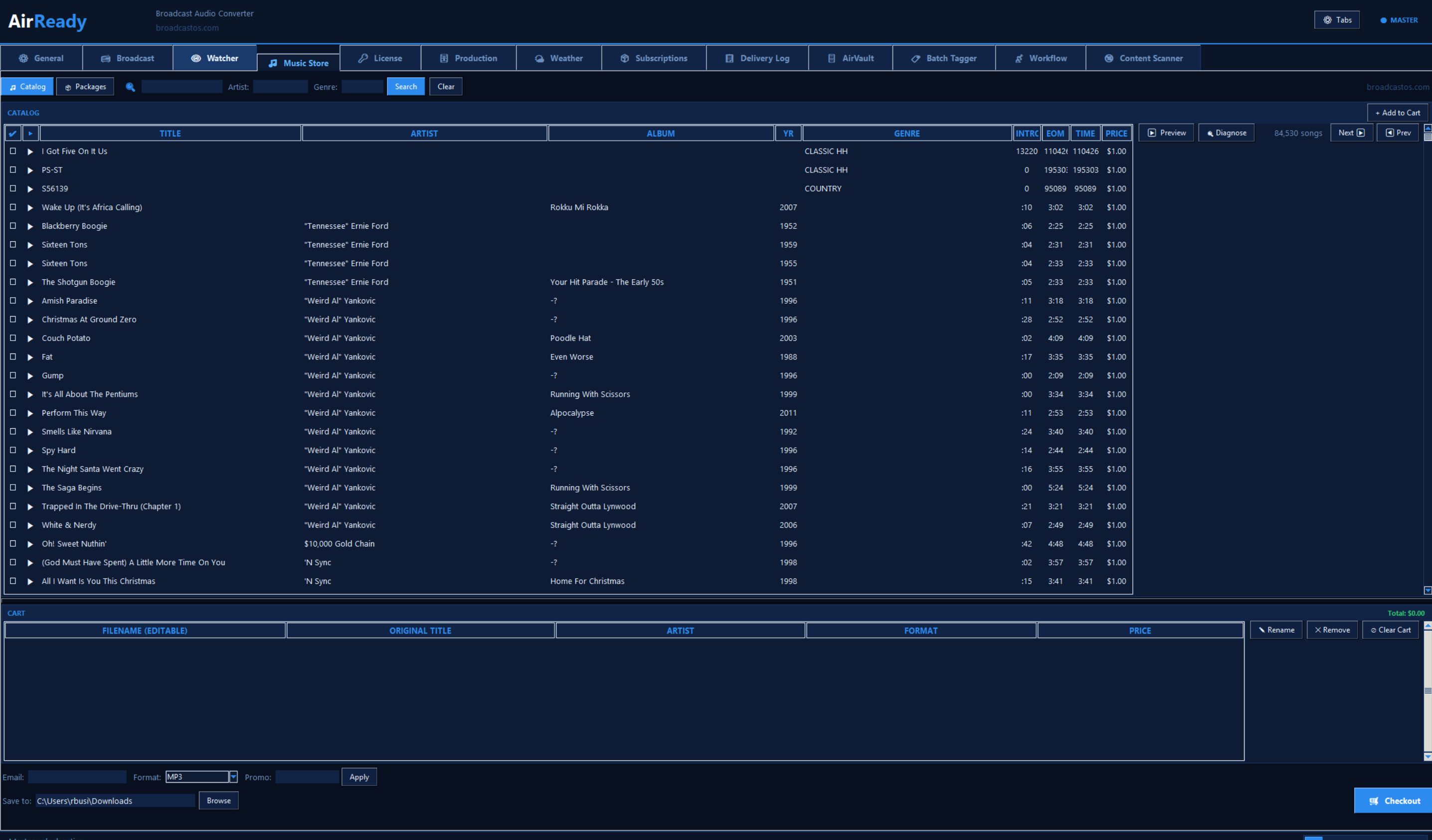Sort catalog by YR column header

coord(788,134)
